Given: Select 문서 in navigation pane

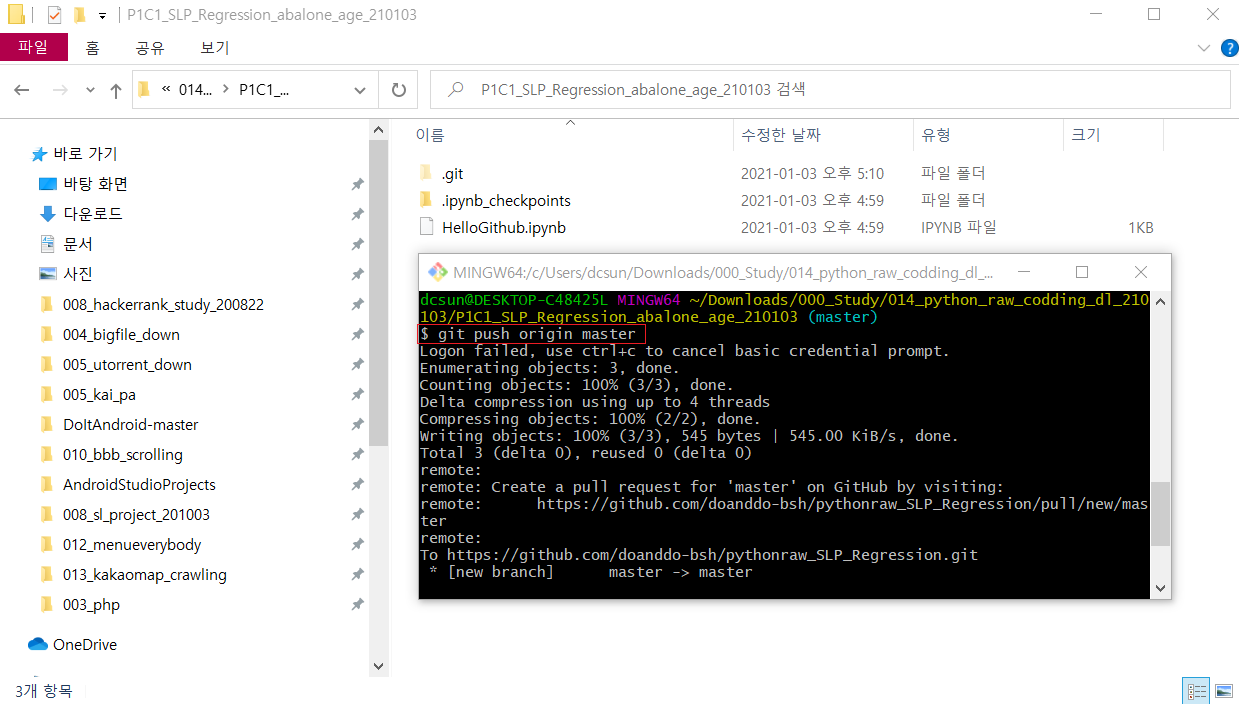Looking at the screenshot, I should tap(78, 244).
